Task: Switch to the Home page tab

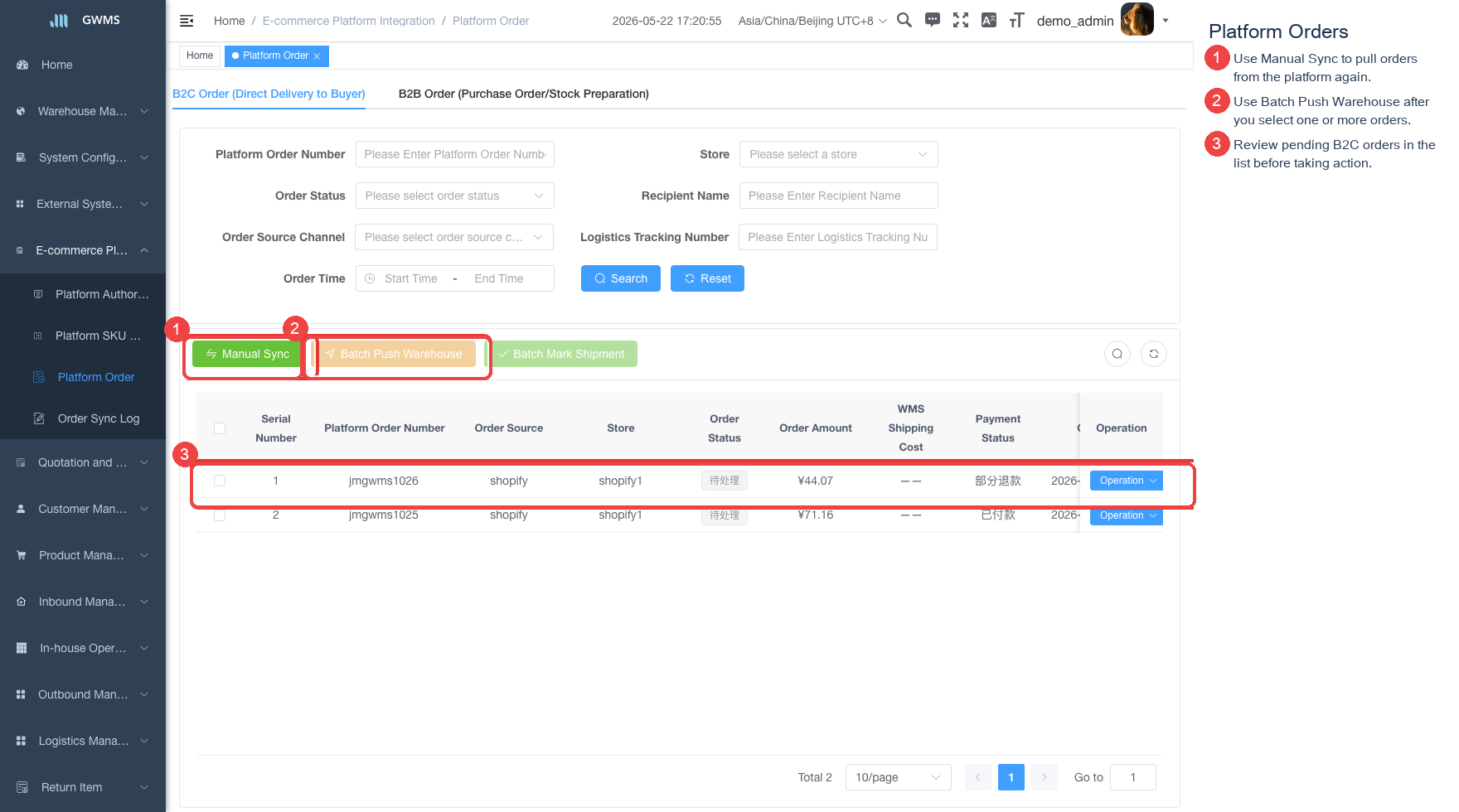Action: (x=200, y=56)
